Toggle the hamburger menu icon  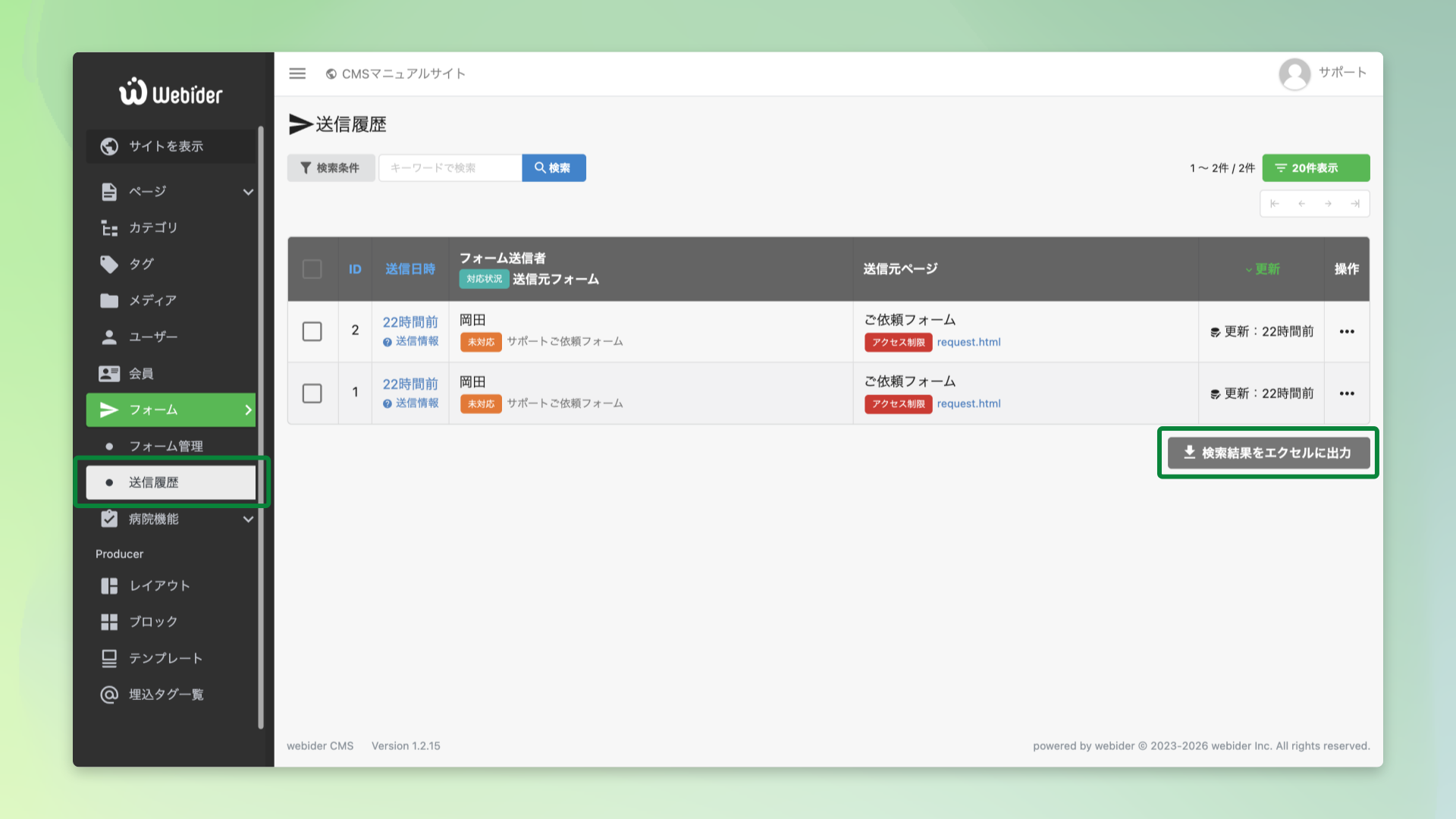pyautogui.click(x=297, y=74)
